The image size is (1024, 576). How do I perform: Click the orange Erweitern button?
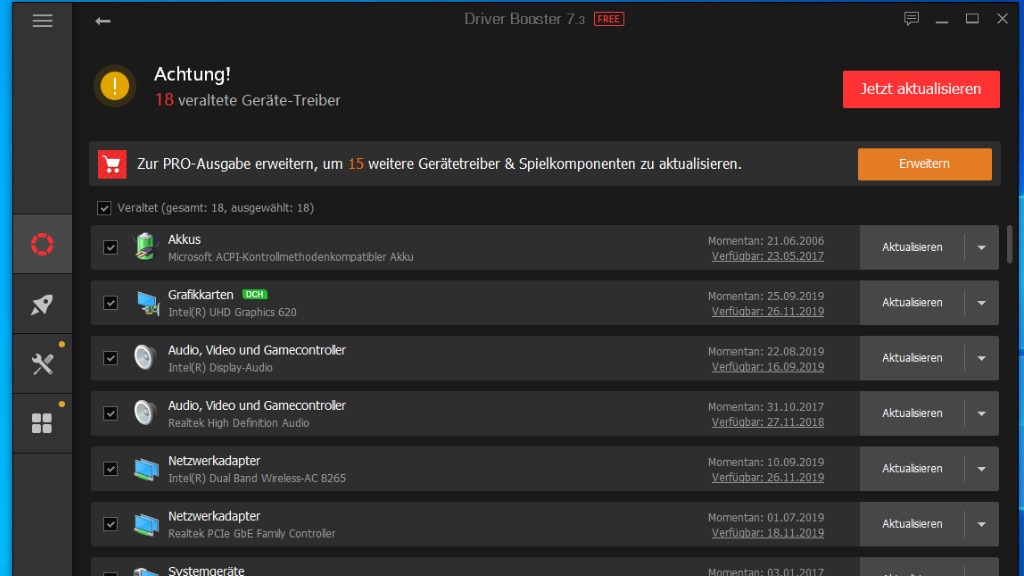pyautogui.click(x=924, y=164)
